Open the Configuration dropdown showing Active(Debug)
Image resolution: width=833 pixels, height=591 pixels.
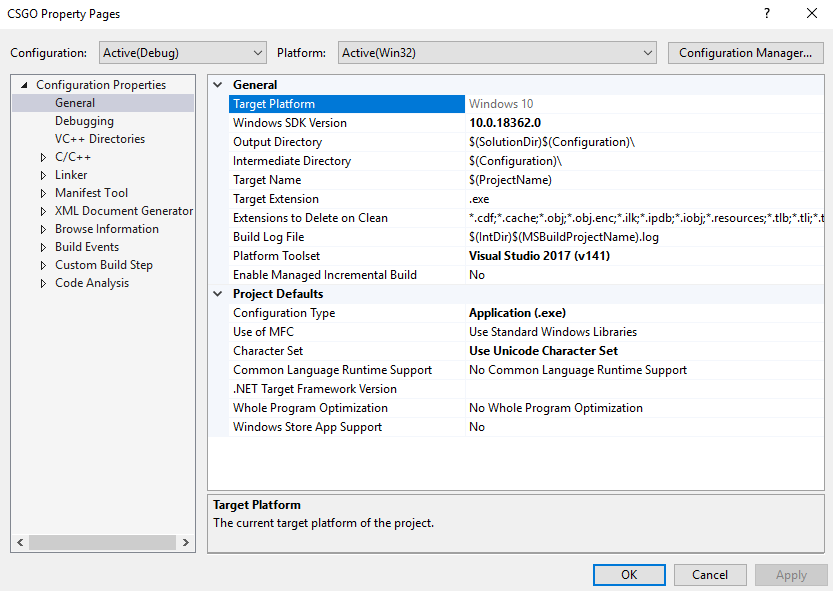[x=182, y=53]
